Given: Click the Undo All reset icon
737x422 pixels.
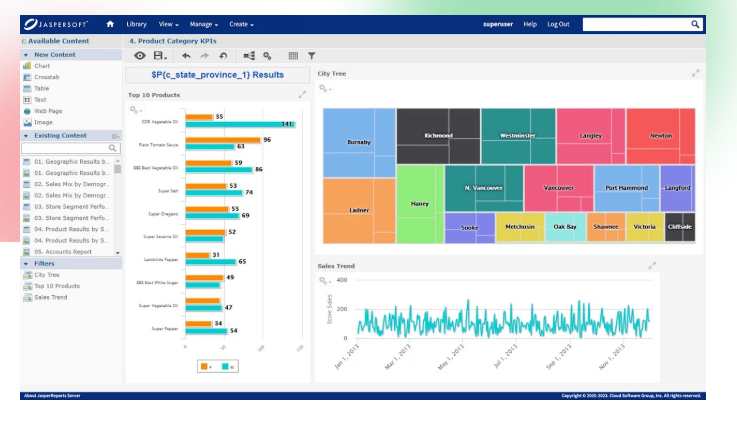Looking at the screenshot, I should point(222,55).
